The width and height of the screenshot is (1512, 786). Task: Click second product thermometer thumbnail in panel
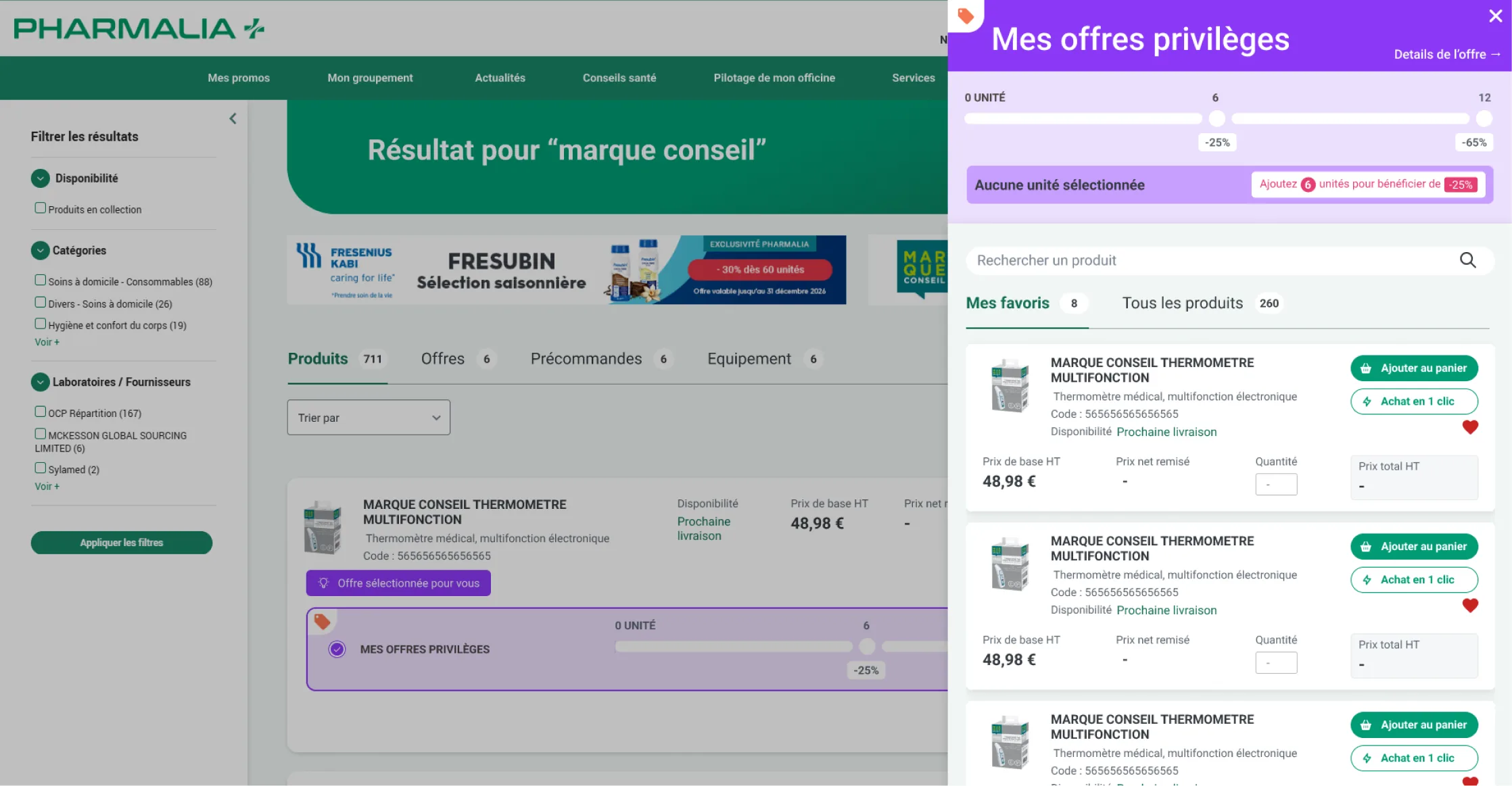pos(1010,564)
